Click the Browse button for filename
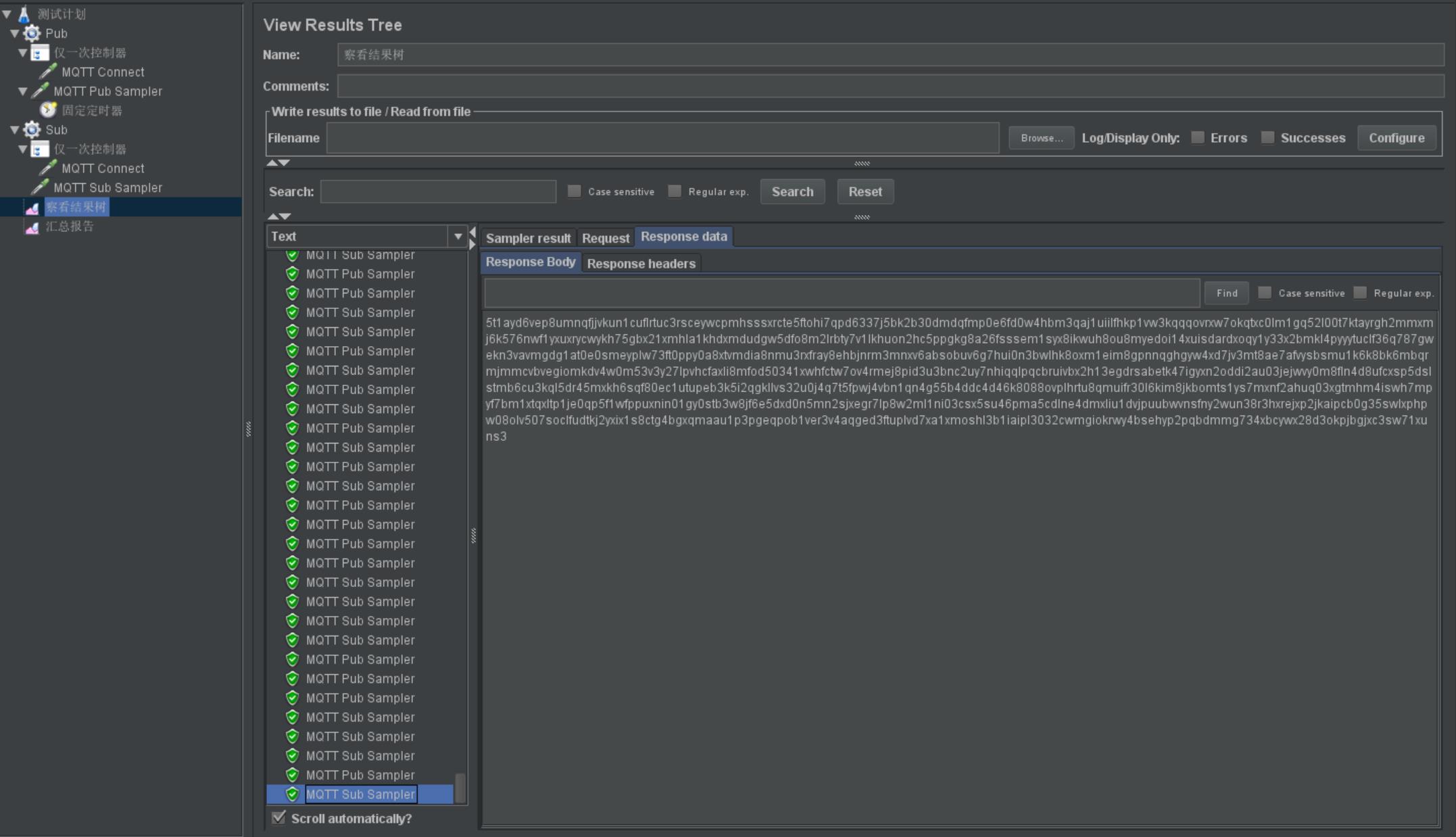1456x837 pixels. tap(1039, 138)
